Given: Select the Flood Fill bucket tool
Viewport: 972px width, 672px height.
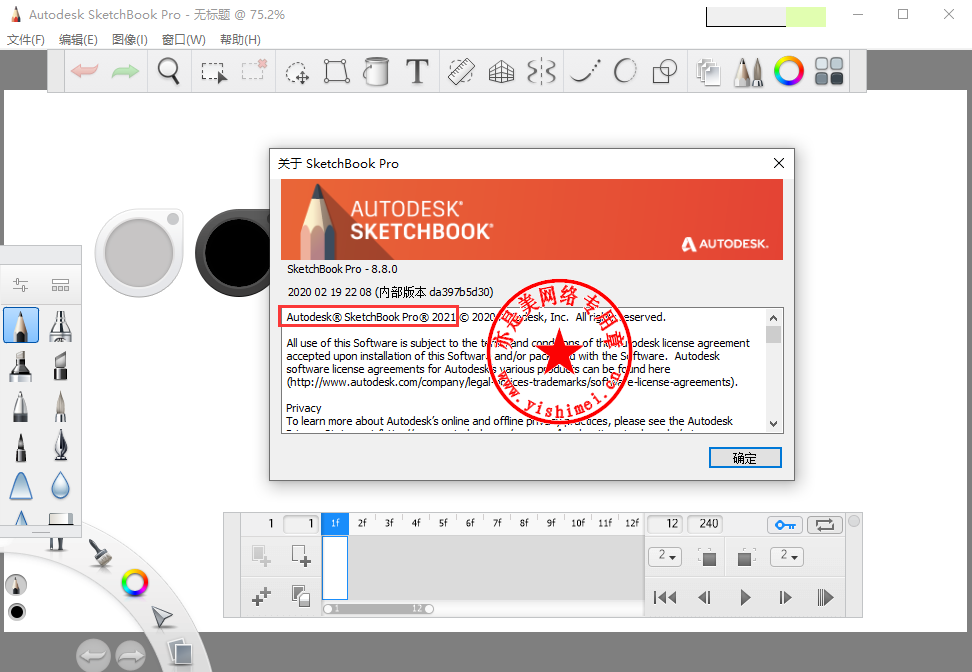Looking at the screenshot, I should [x=376, y=71].
